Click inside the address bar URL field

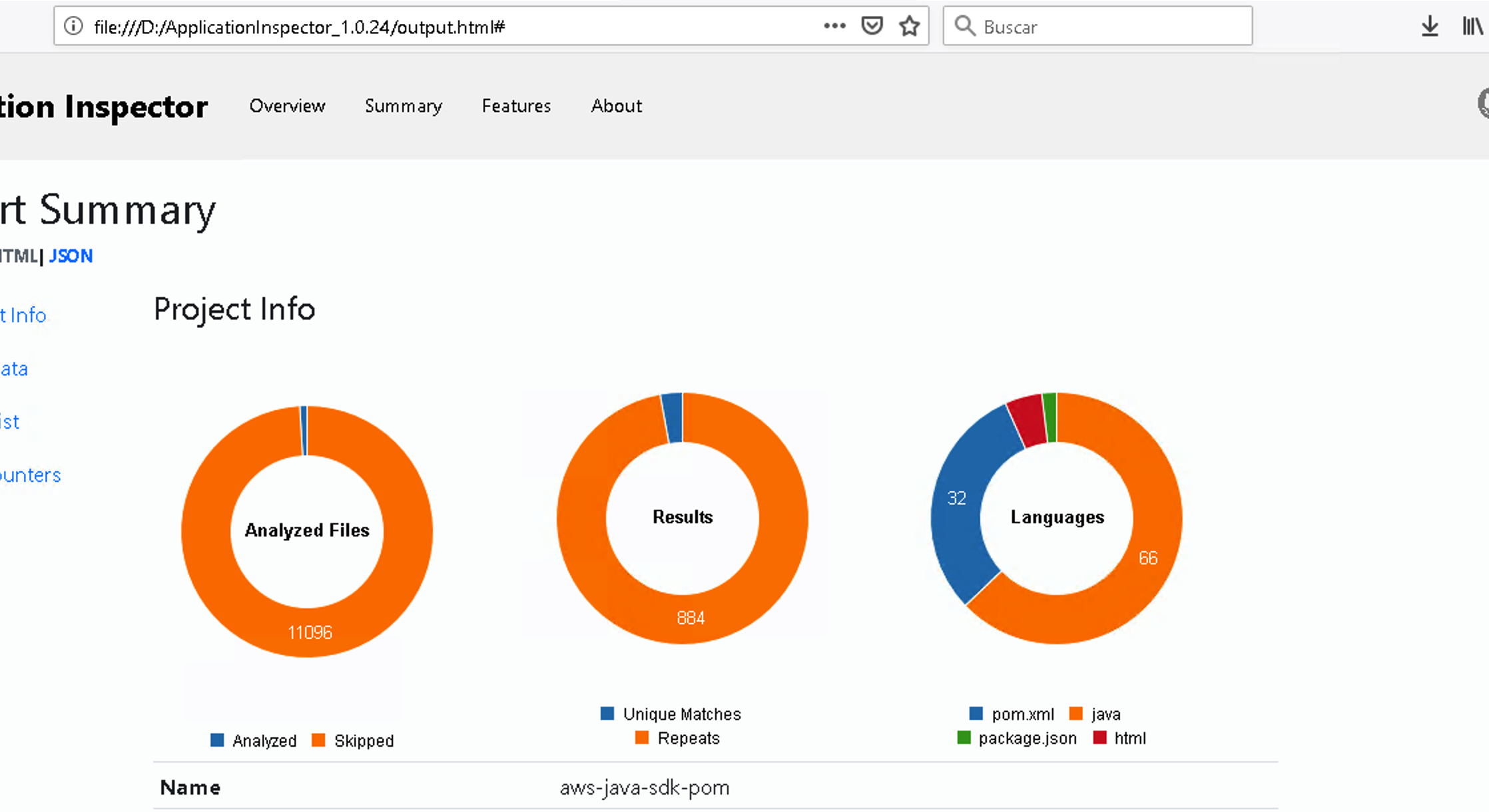tap(300, 27)
